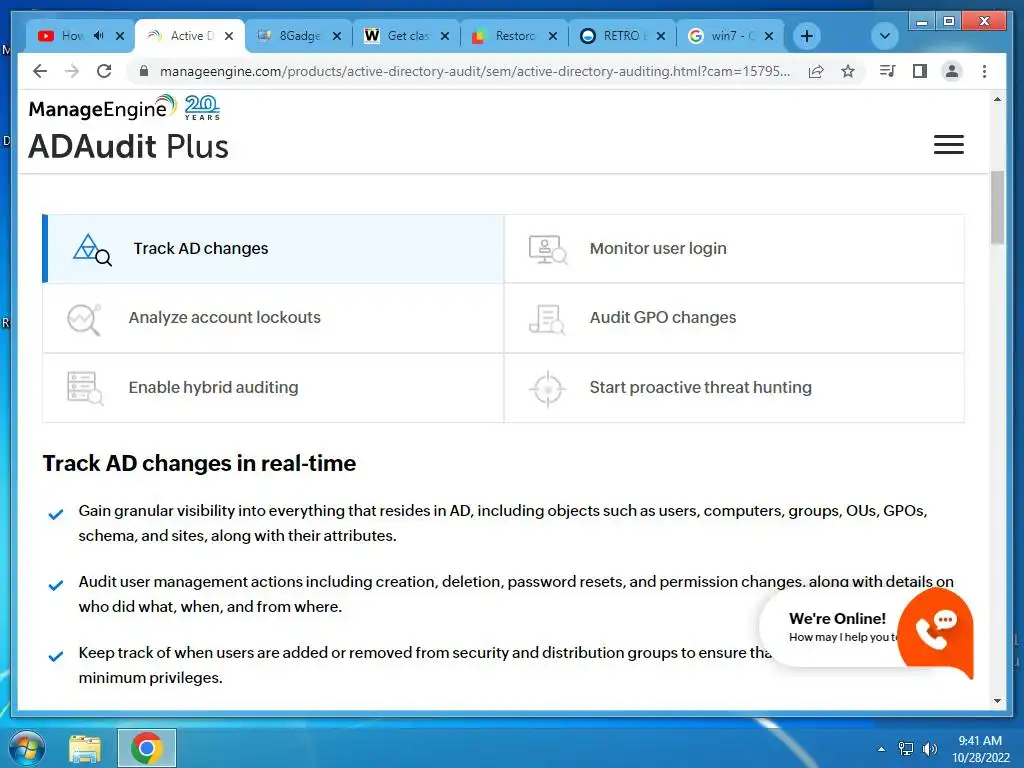Click the taskbar clock showing 9:41 AM
The height and width of the screenshot is (768, 1024).
[x=980, y=749]
